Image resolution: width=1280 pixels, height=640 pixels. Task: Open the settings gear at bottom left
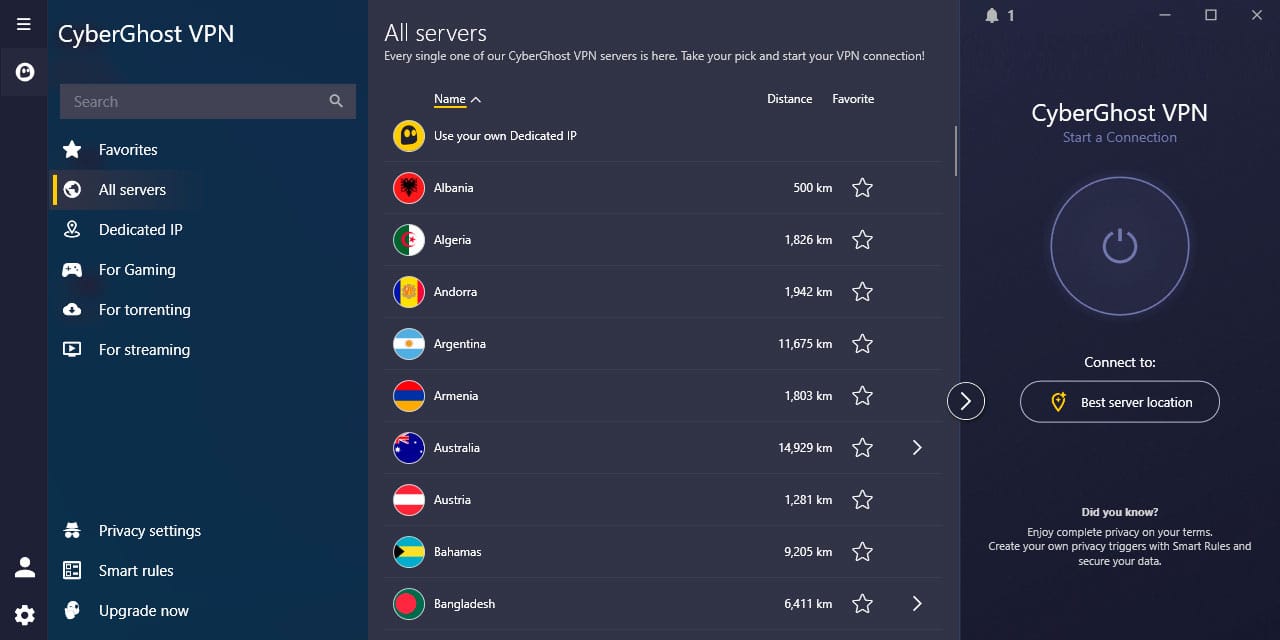click(x=24, y=615)
